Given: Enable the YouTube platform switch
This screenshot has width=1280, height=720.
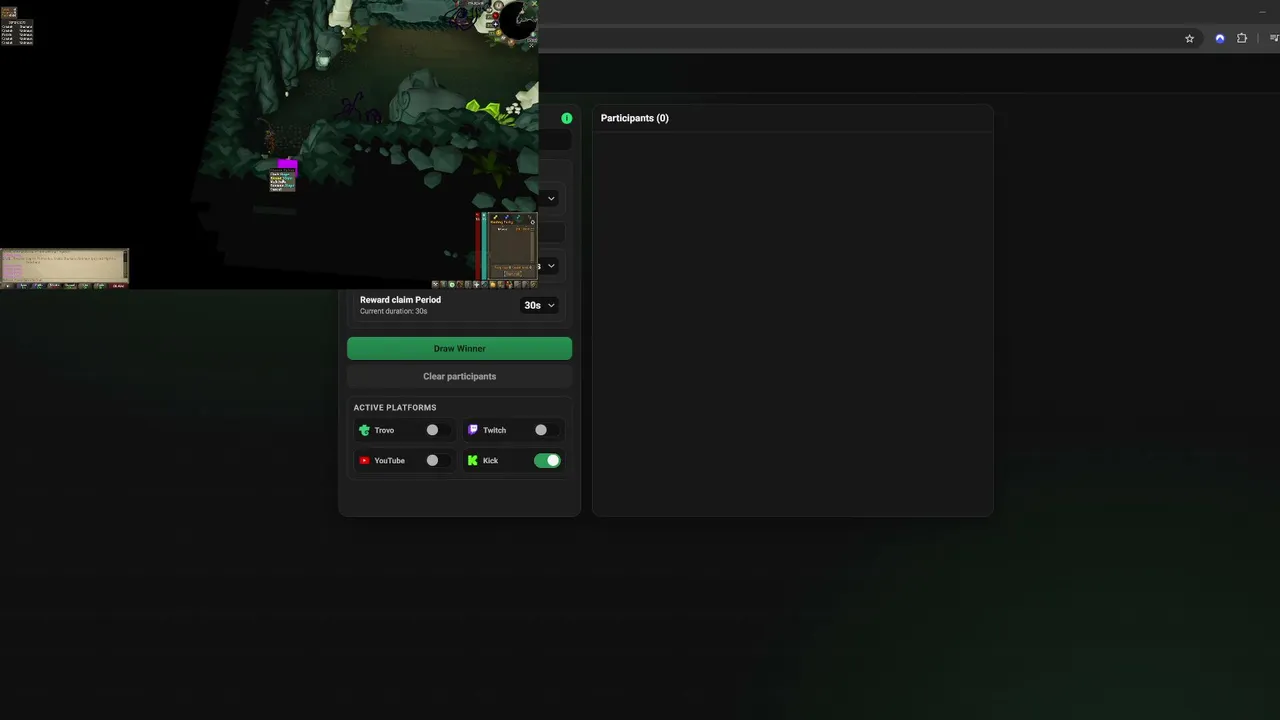Looking at the screenshot, I should pos(438,460).
